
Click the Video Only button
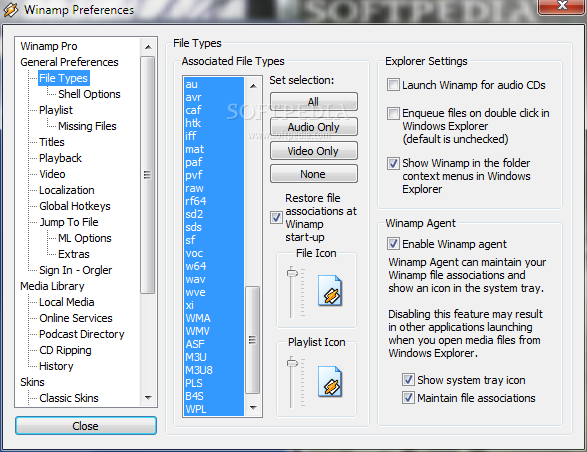click(314, 151)
